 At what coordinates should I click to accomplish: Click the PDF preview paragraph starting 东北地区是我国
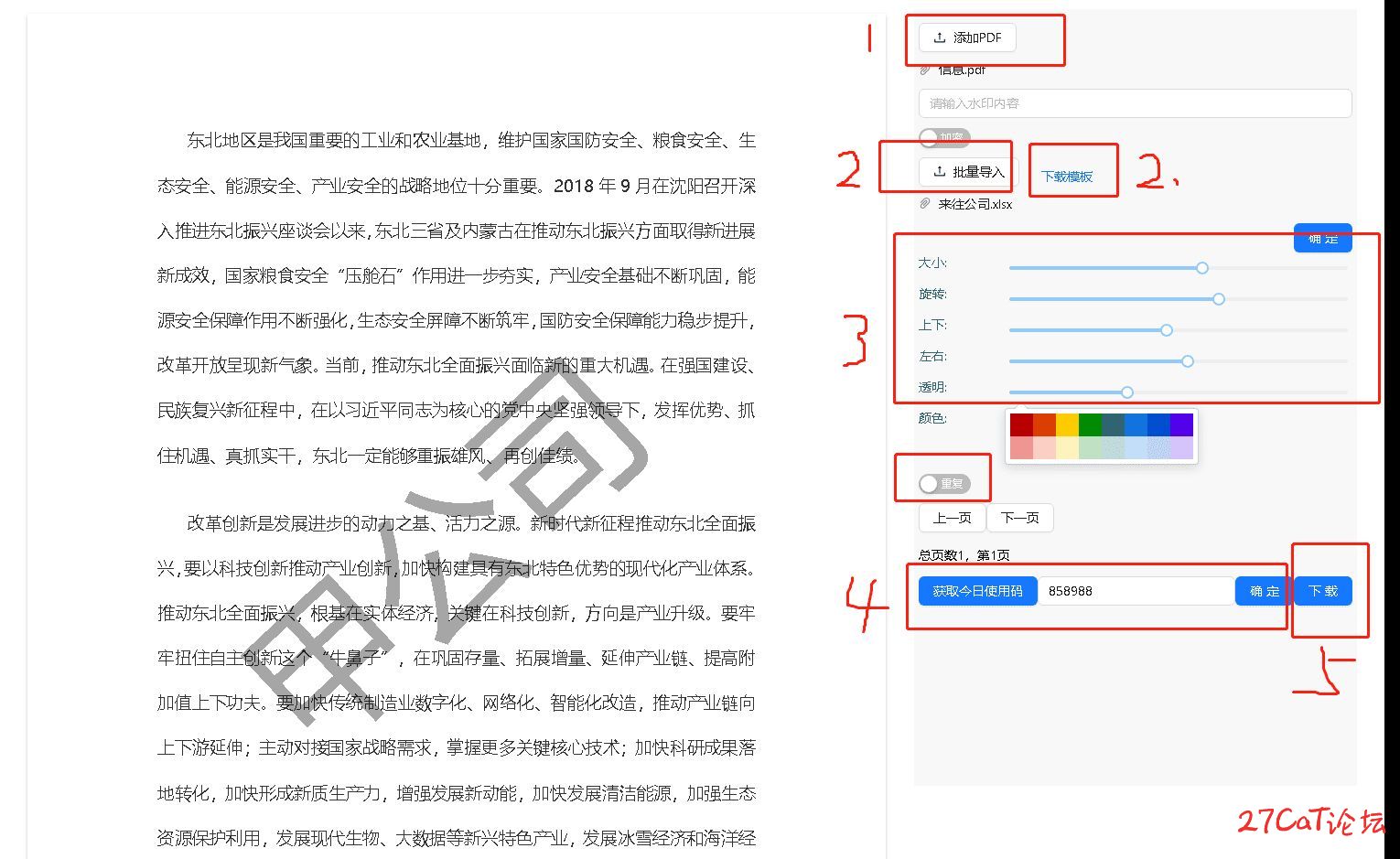(457, 298)
